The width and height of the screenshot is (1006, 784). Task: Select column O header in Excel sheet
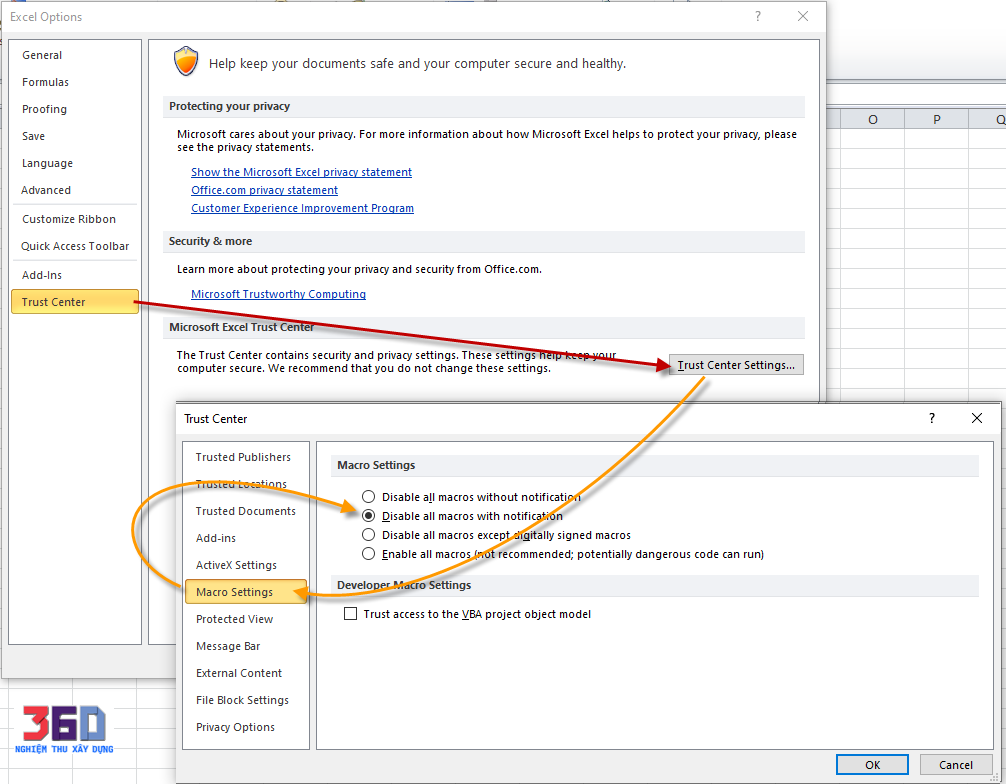coord(873,119)
